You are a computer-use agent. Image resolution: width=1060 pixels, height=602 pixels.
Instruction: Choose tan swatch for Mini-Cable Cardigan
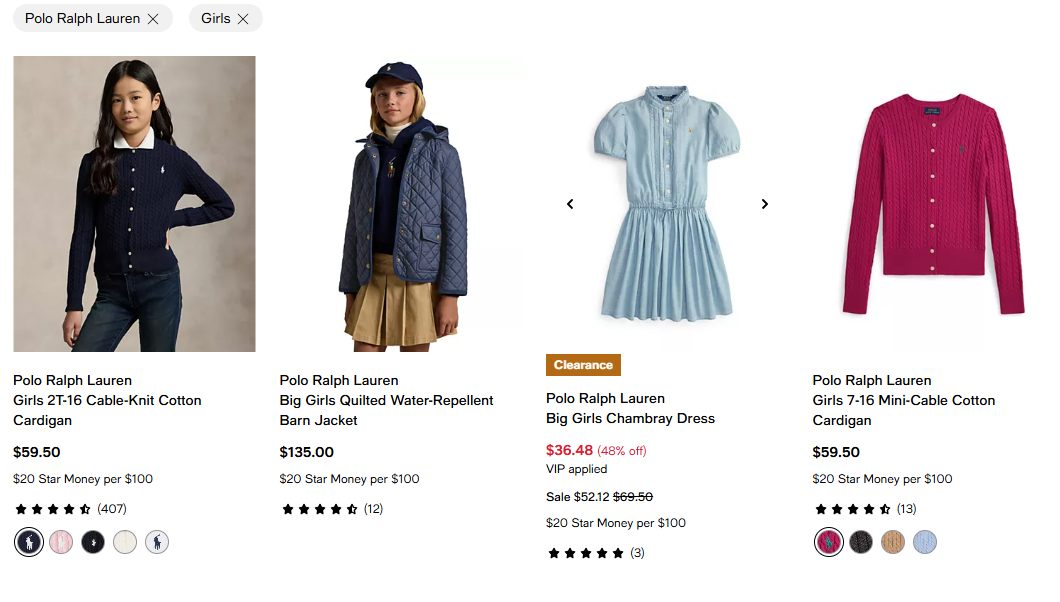pyautogui.click(x=893, y=542)
